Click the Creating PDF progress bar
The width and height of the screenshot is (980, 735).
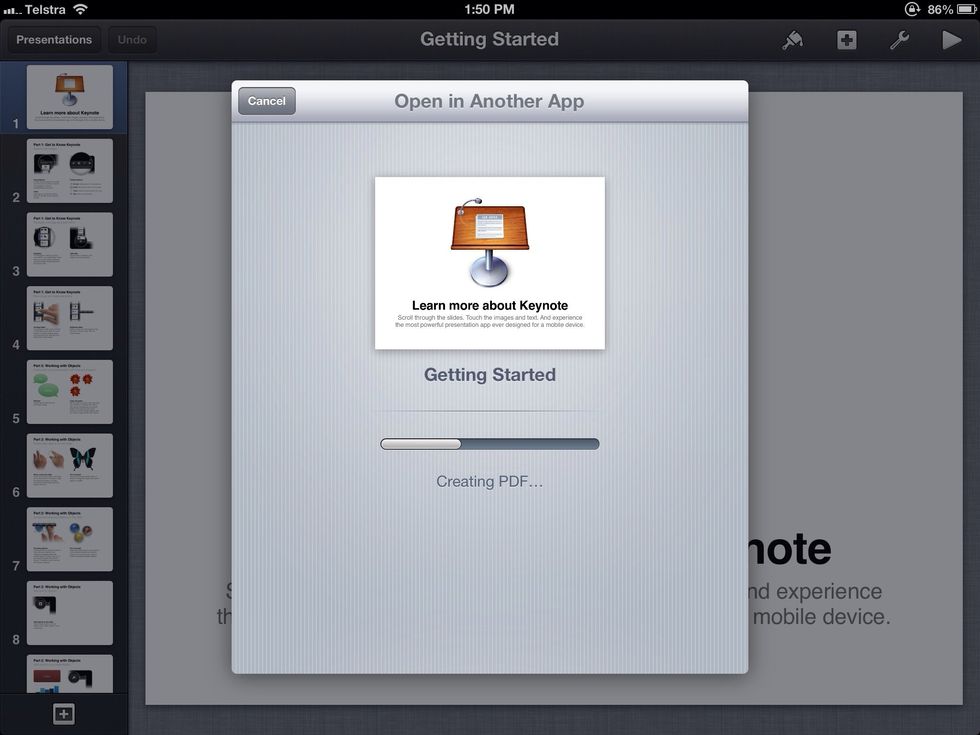tap(489, 444)
